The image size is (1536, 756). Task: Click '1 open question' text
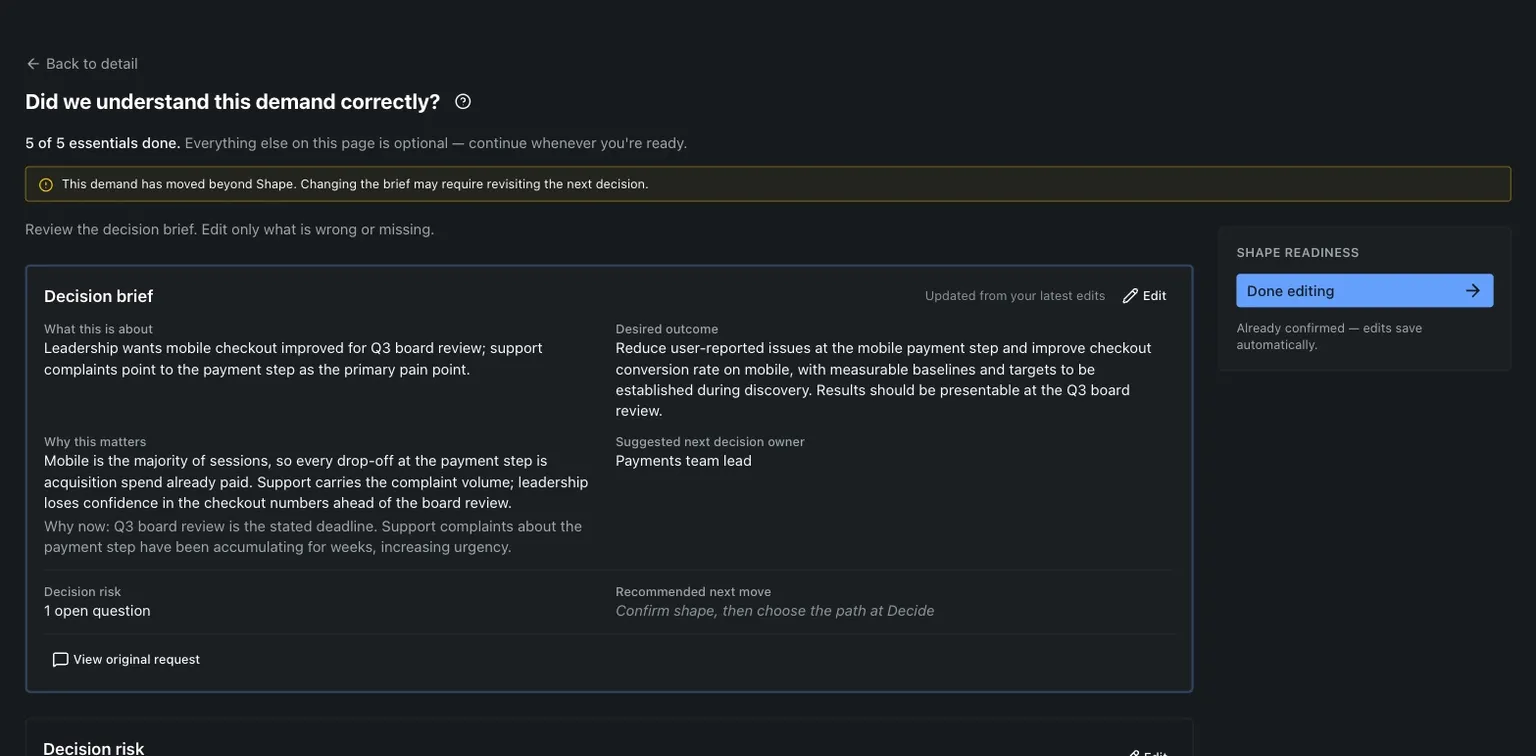[97, 611]
